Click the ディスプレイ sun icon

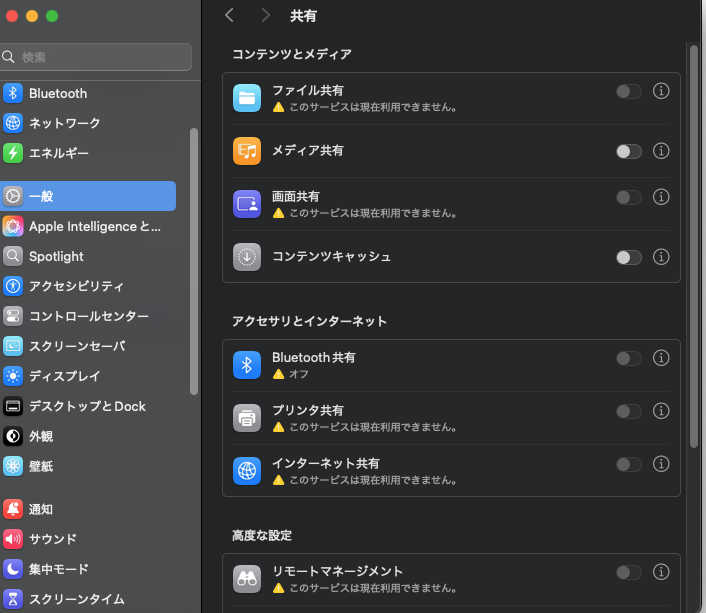pos(13,376)
